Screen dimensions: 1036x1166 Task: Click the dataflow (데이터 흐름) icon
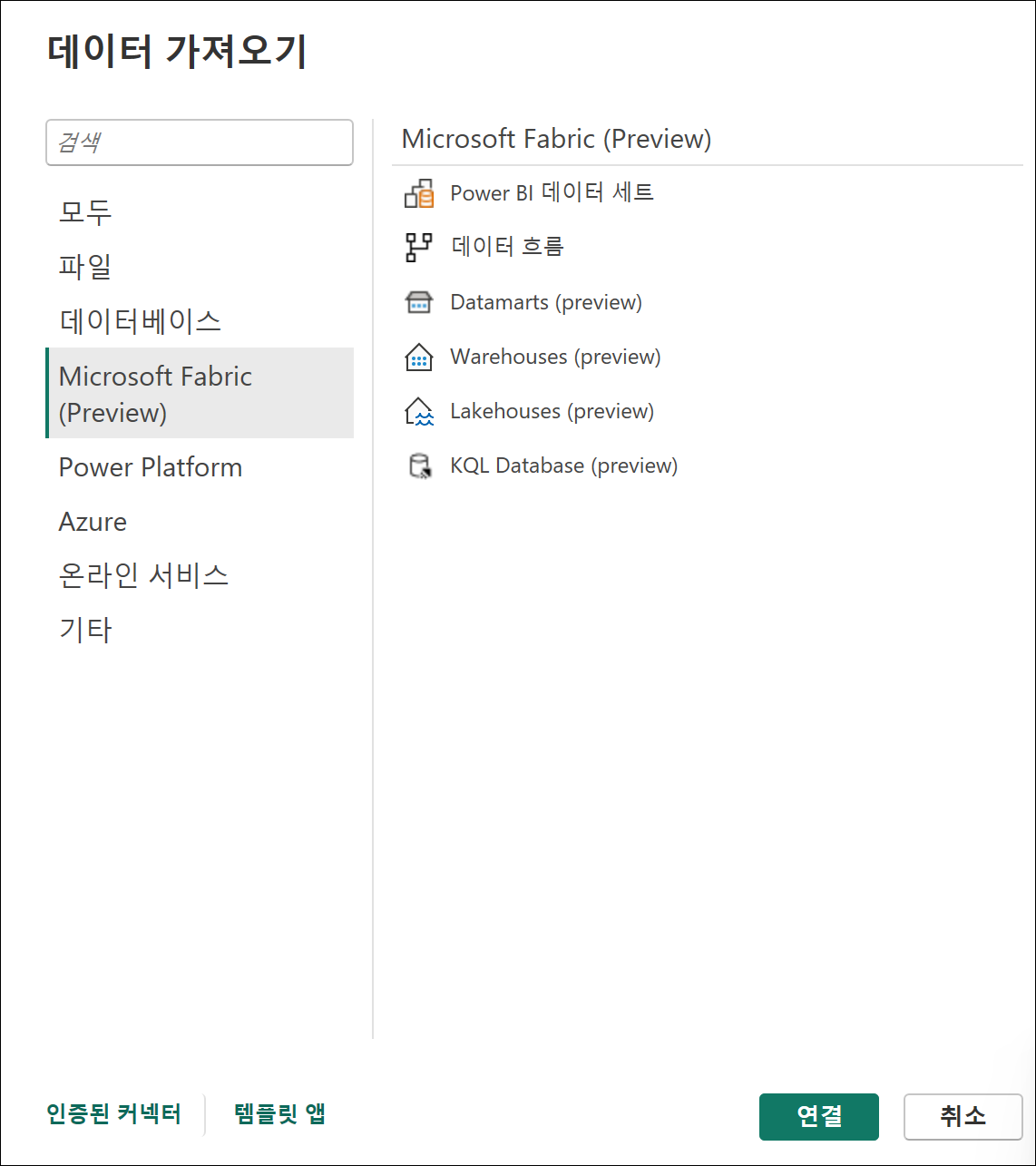pos(418,248)
